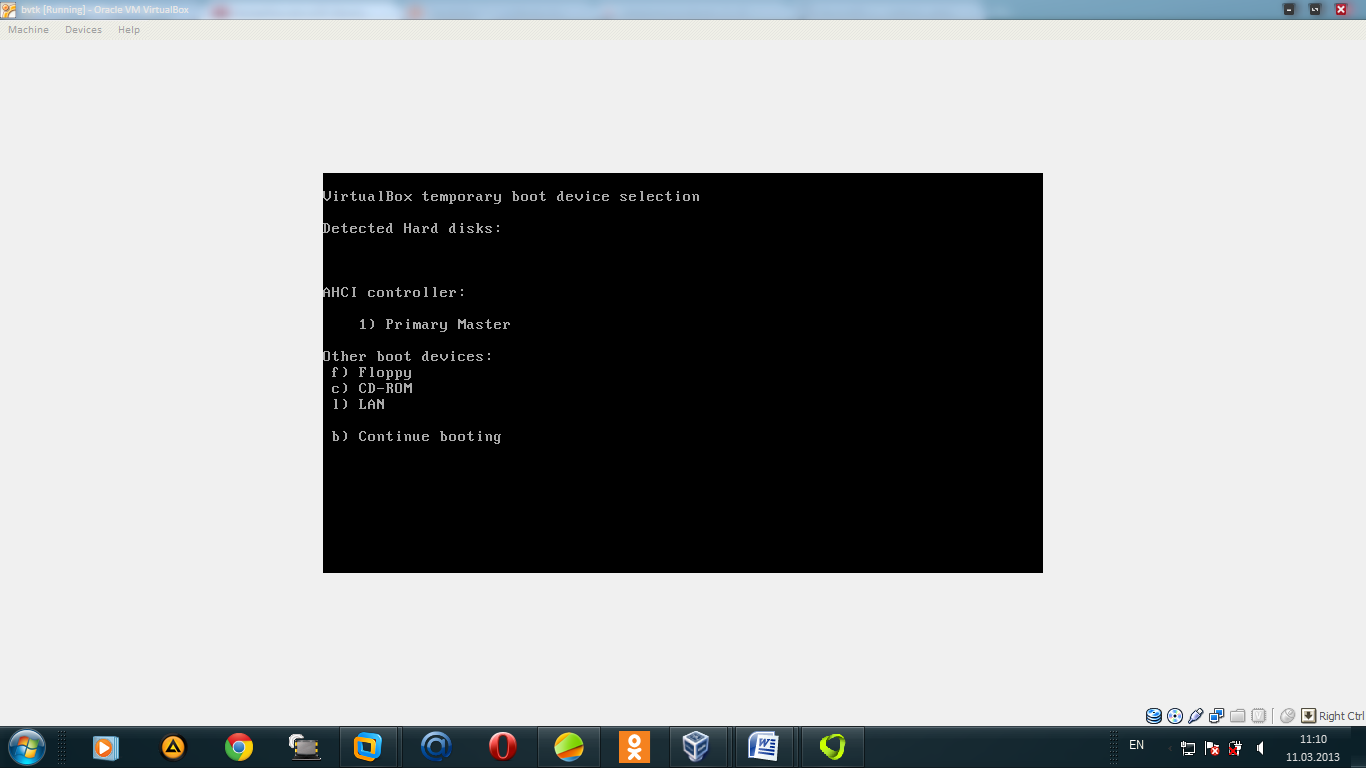Restore down the VirtualBox window
The image size is (1366, 768).
coord(1315,9)
